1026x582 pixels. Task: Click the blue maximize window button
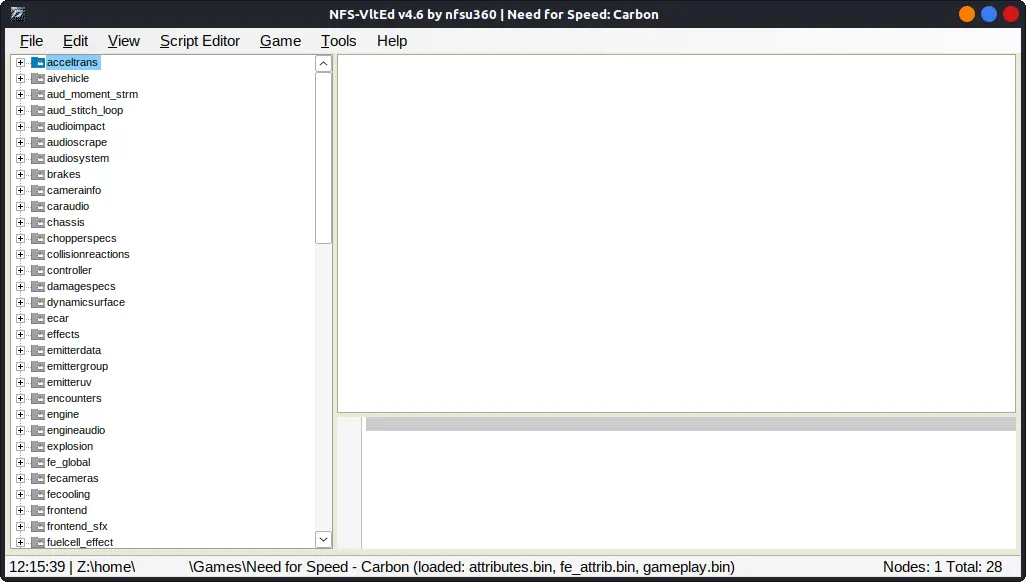(x=989, y=14)
